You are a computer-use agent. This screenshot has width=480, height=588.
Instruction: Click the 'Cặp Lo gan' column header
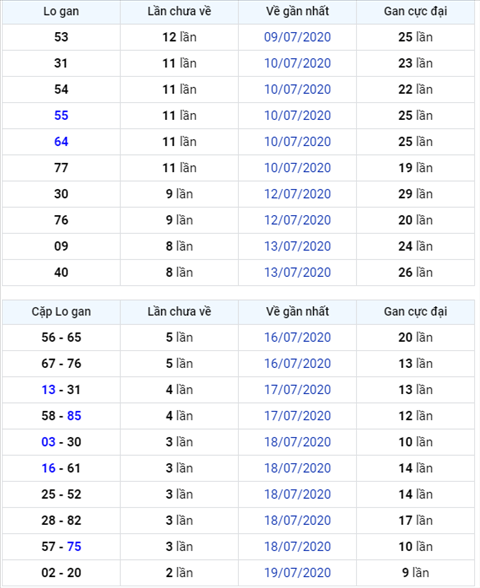[61, 312]
